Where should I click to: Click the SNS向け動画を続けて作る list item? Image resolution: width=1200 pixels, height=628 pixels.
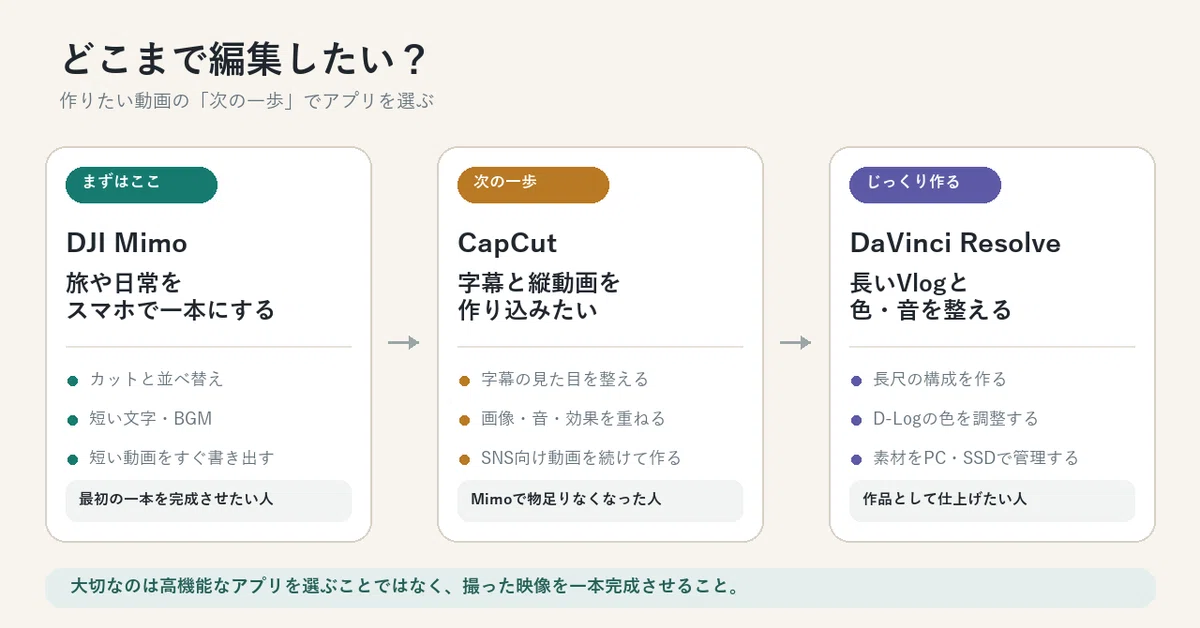tap(581, 458)
